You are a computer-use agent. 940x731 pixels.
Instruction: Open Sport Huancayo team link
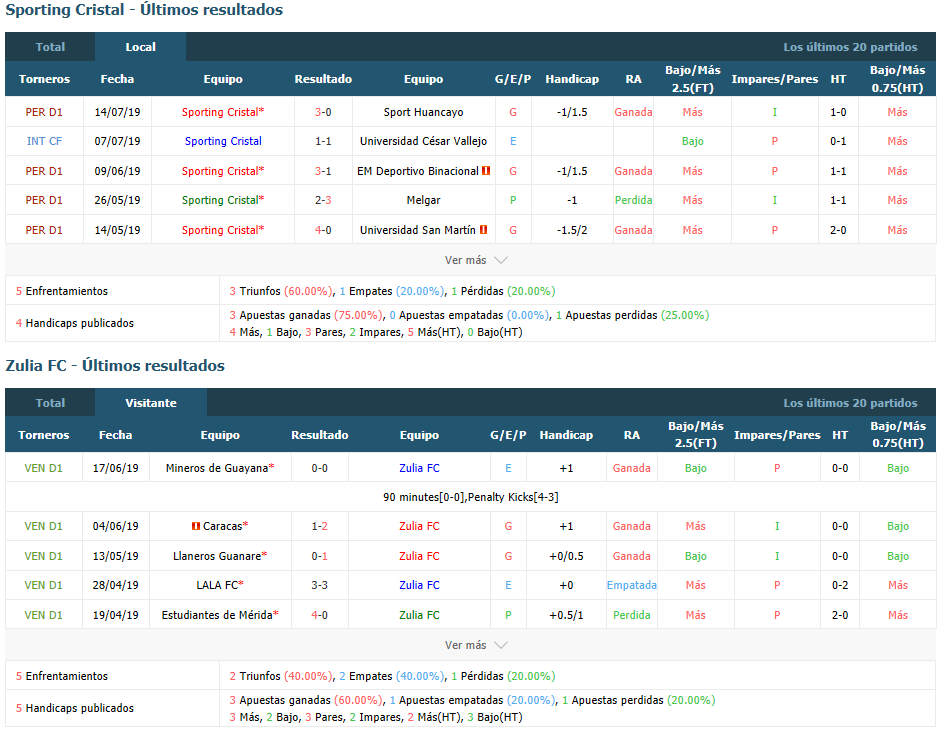coord(423,112)
